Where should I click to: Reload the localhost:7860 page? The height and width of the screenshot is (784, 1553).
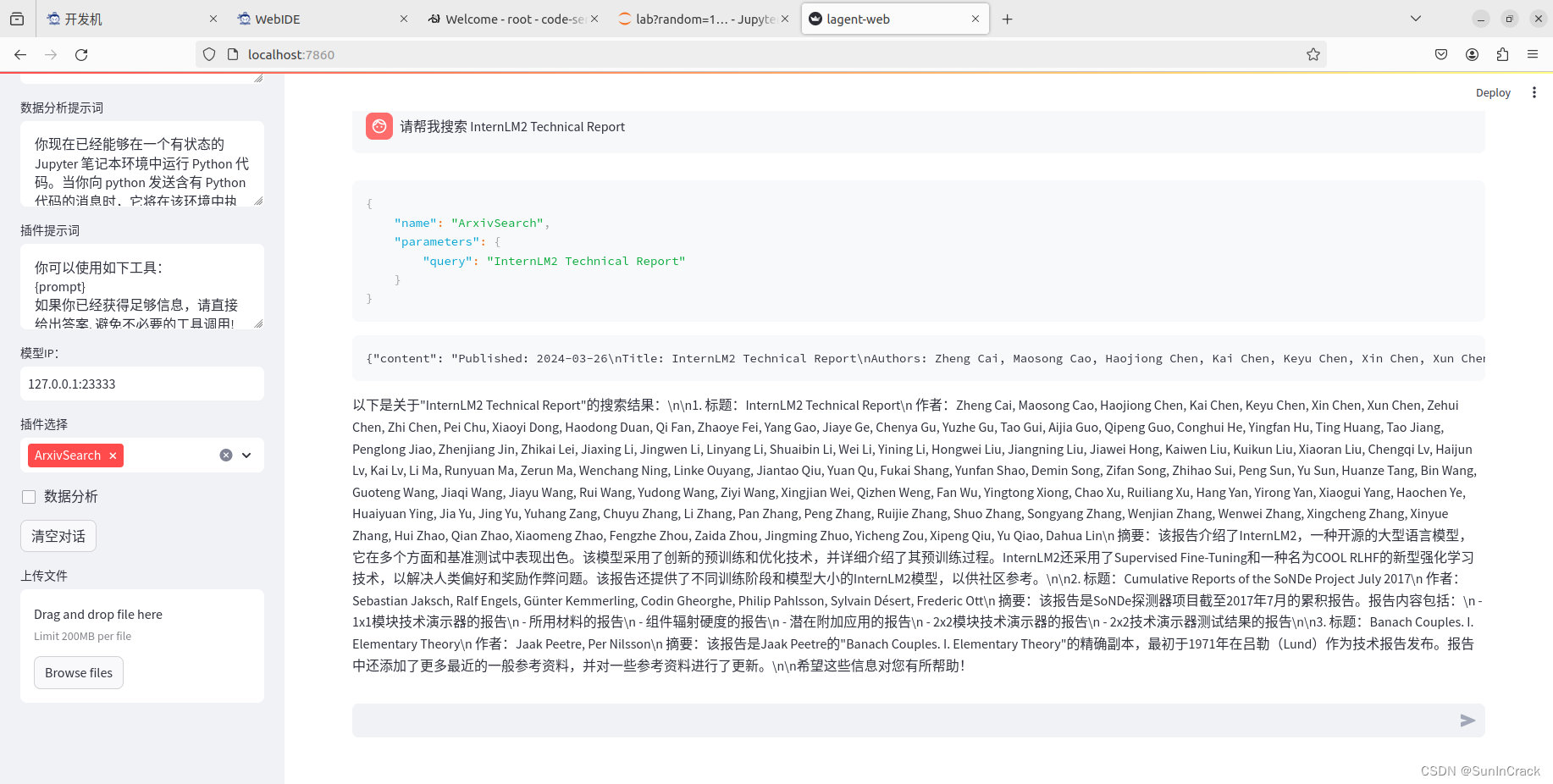tap(81, 54)
